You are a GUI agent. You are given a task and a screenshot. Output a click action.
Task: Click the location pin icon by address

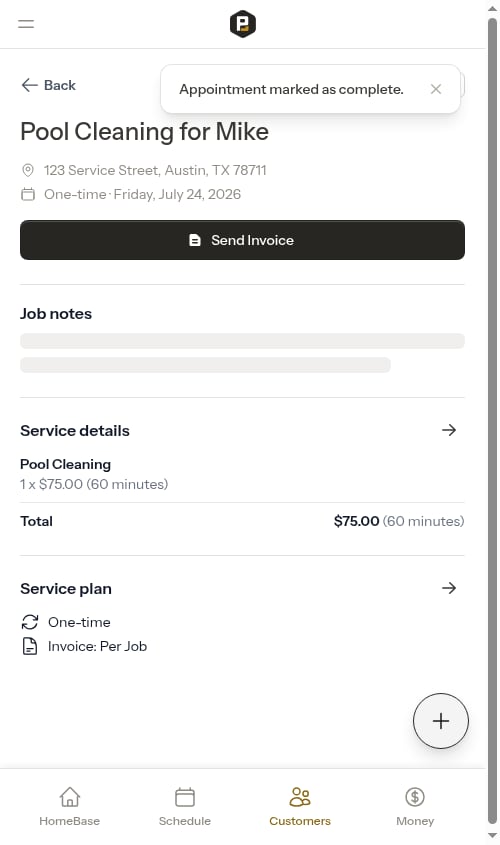pyautogui.click(x=28, y=170)
